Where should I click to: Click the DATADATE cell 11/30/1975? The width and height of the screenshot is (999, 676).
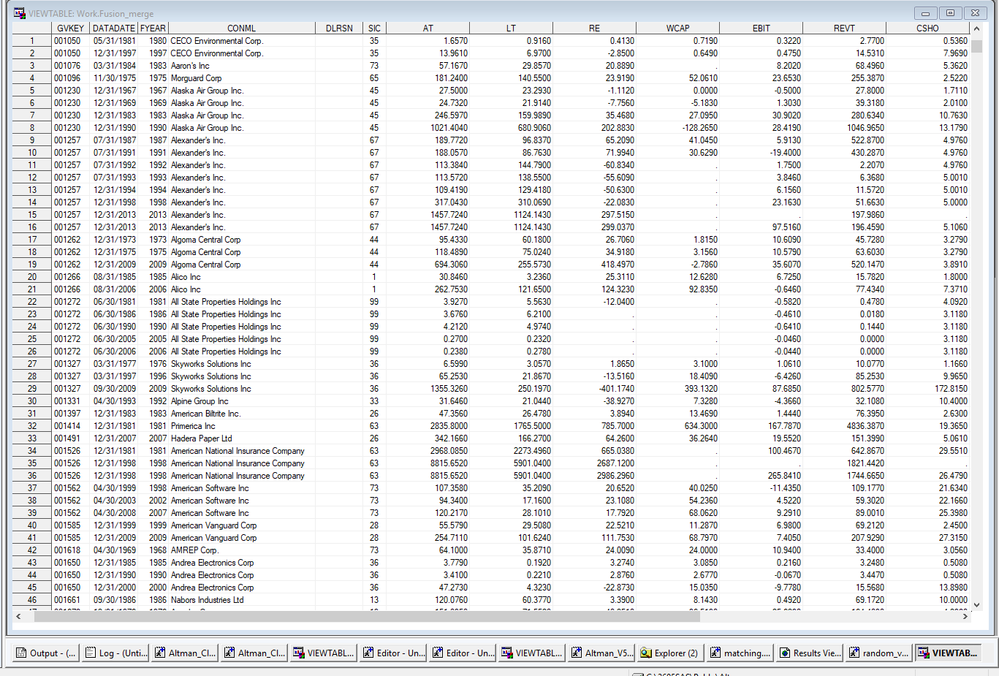113,78
